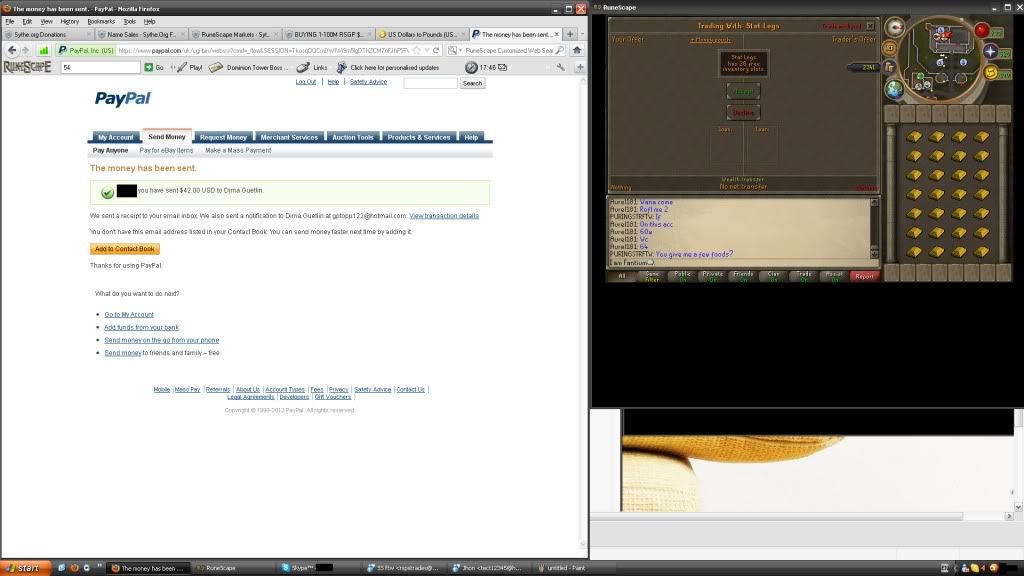Open the File menu

(10, 22)
